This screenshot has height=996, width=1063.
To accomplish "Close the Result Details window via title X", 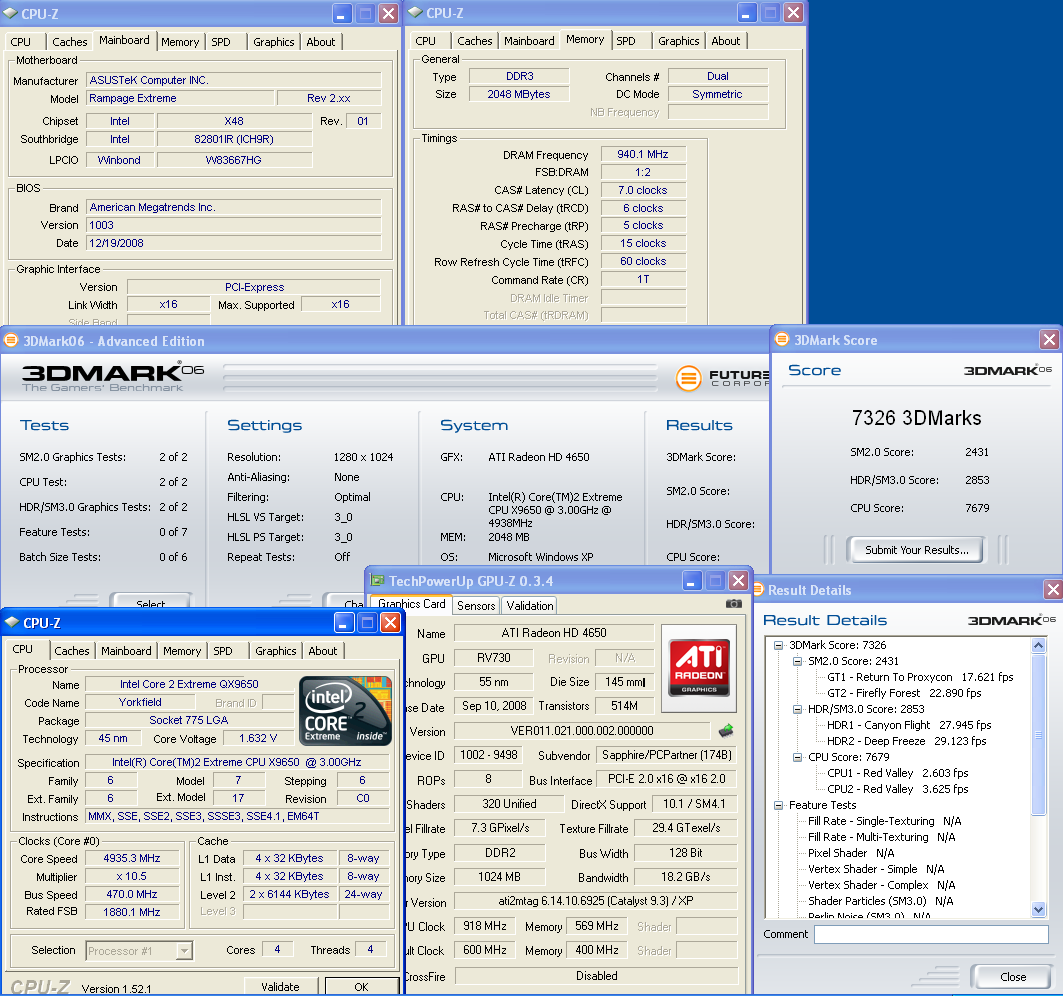I will [1053, 590].
